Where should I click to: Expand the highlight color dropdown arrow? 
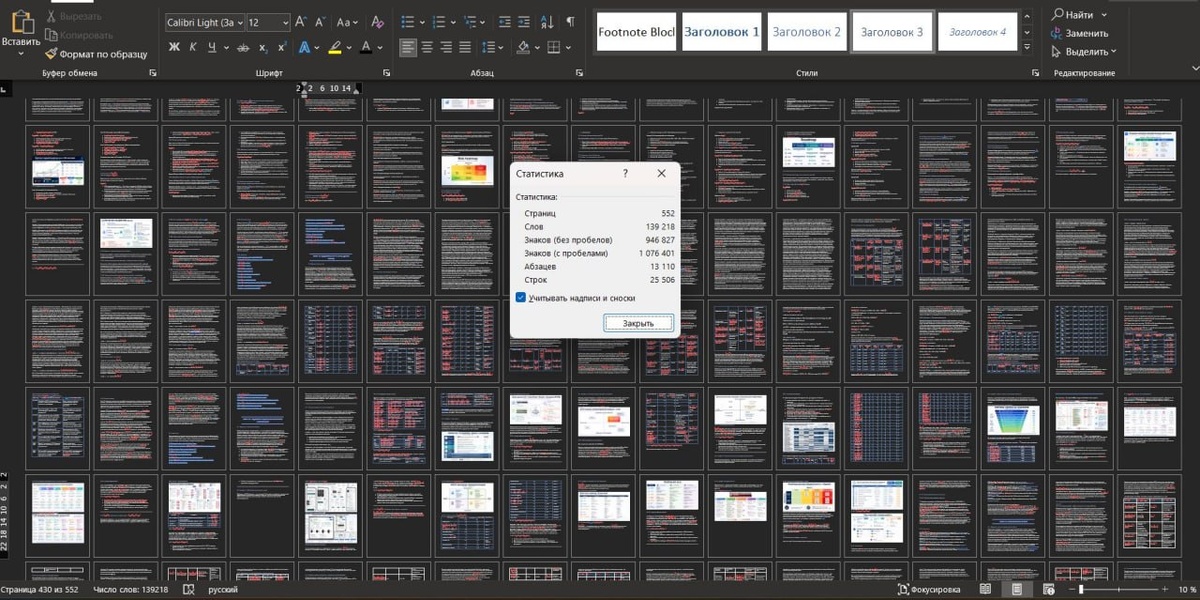click(x=348, y=47)
